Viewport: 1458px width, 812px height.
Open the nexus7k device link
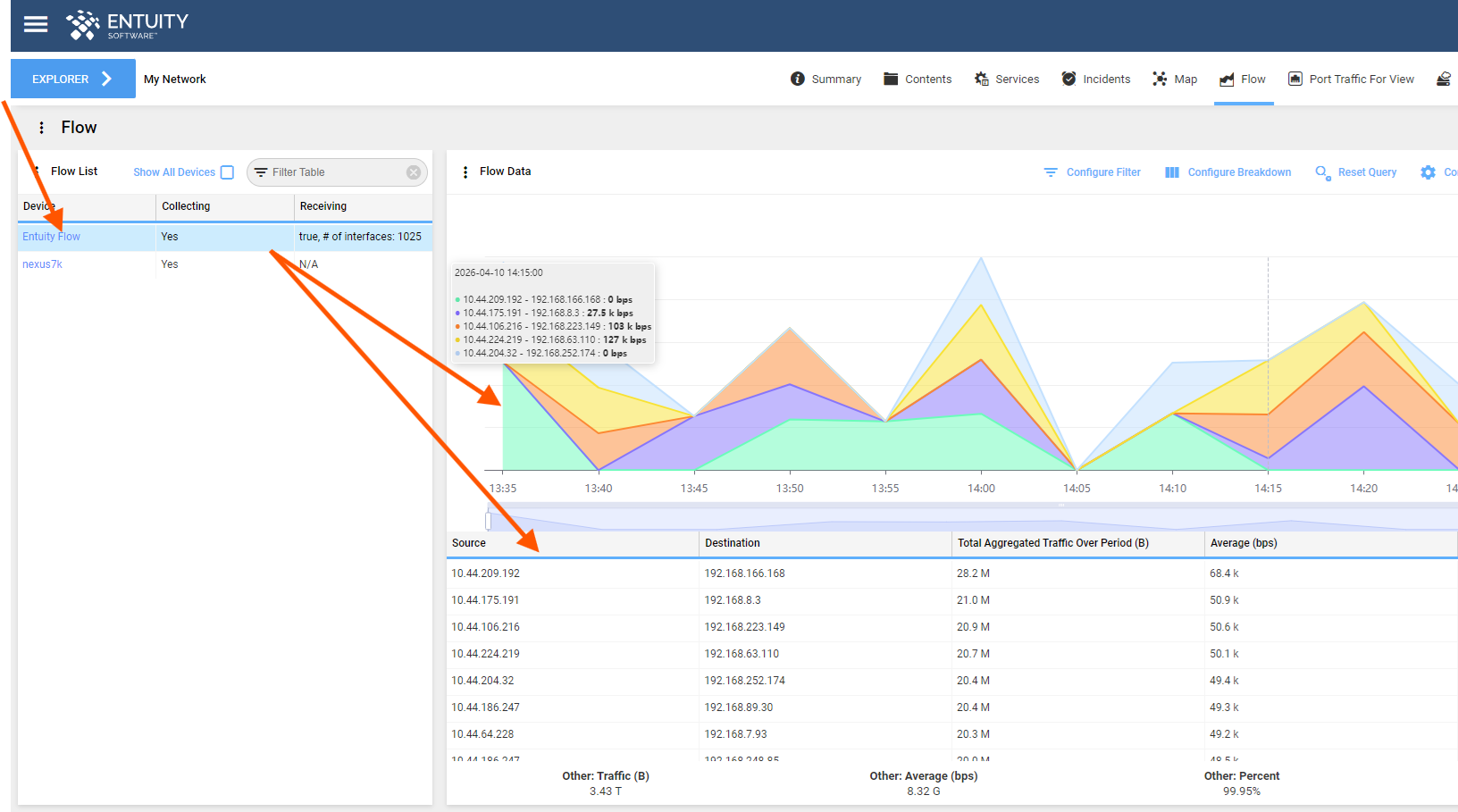point(42,264)
